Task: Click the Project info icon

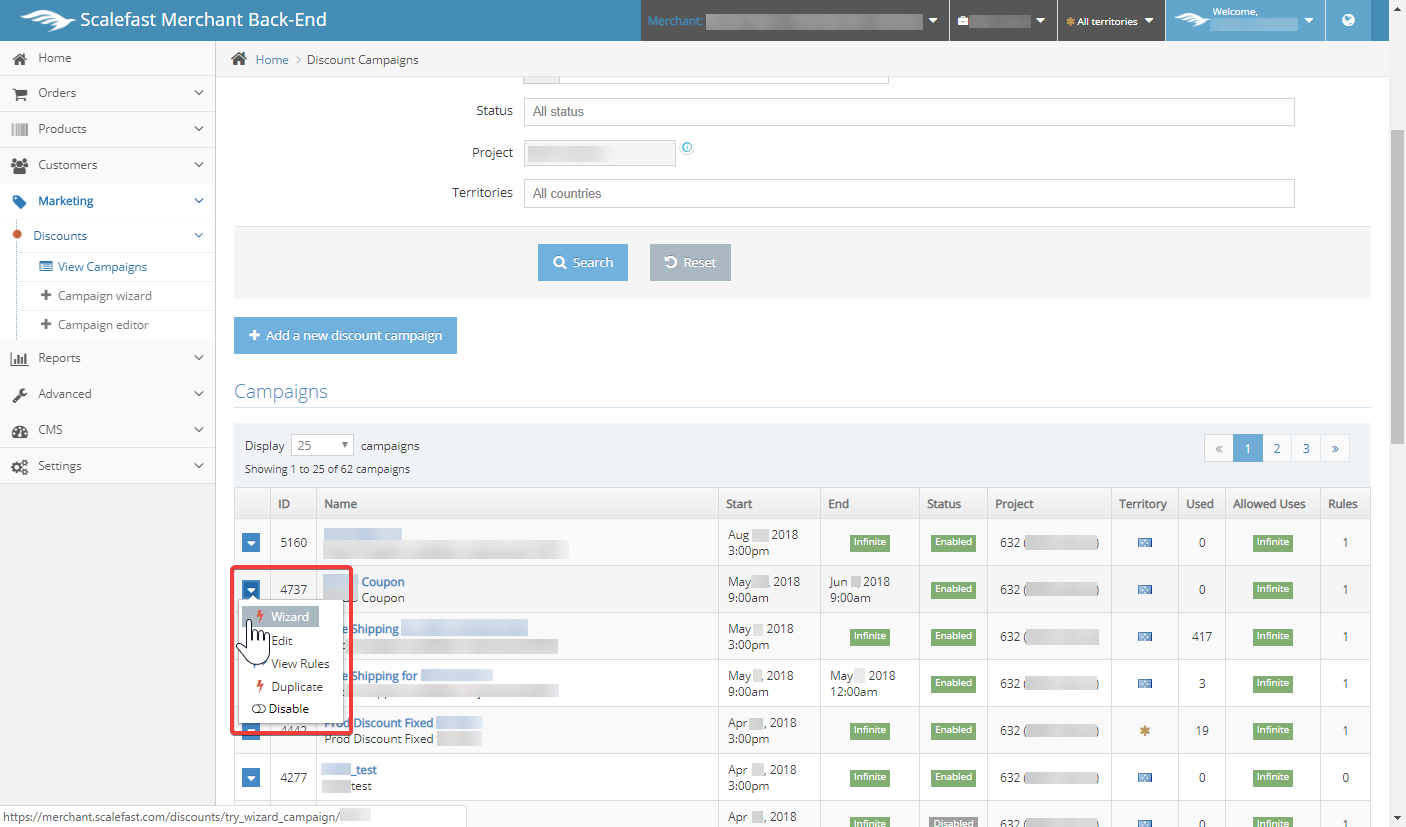Action: point(687,148)
